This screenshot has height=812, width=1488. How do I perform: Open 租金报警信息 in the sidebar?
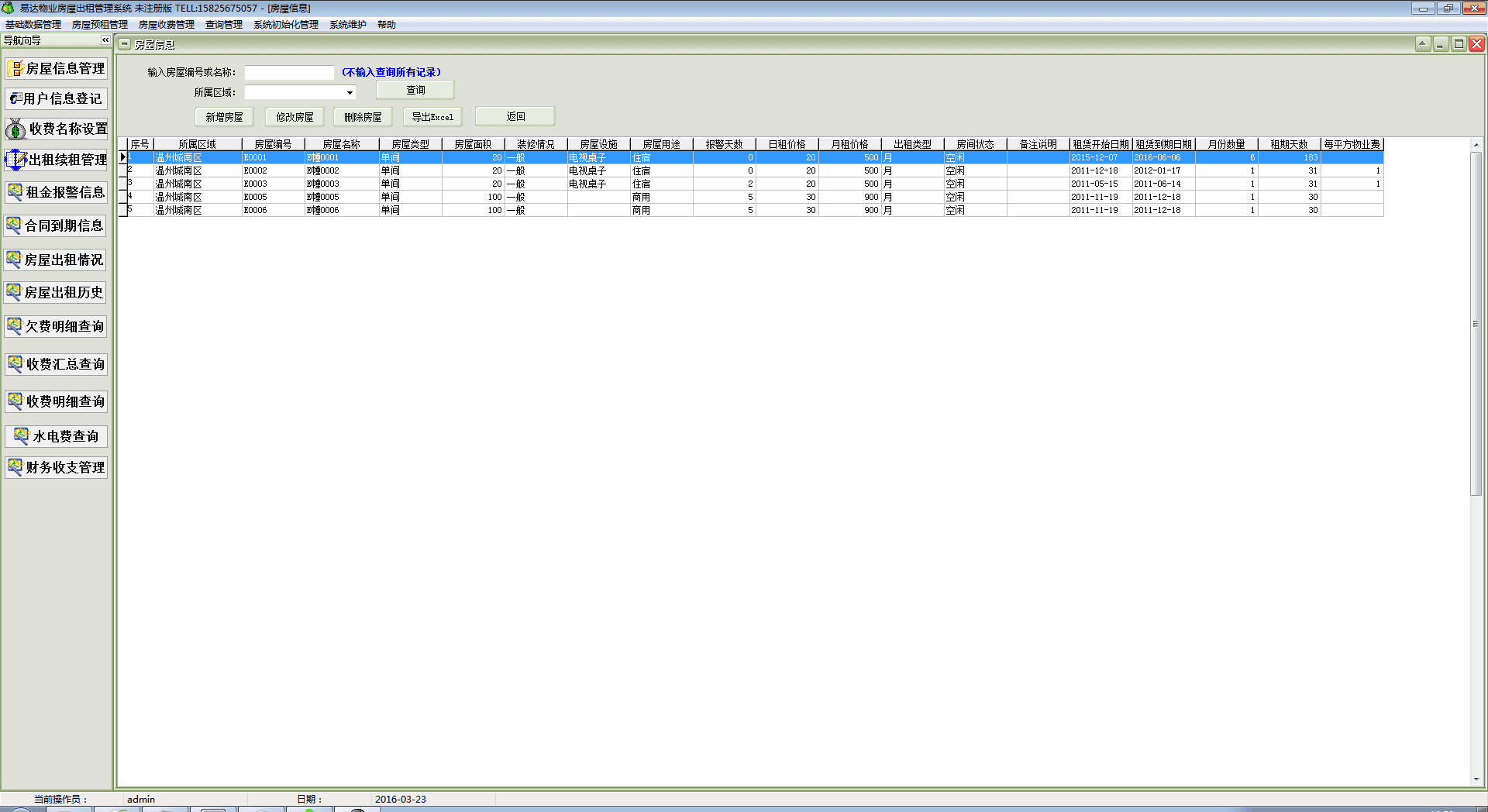(56, 192)
